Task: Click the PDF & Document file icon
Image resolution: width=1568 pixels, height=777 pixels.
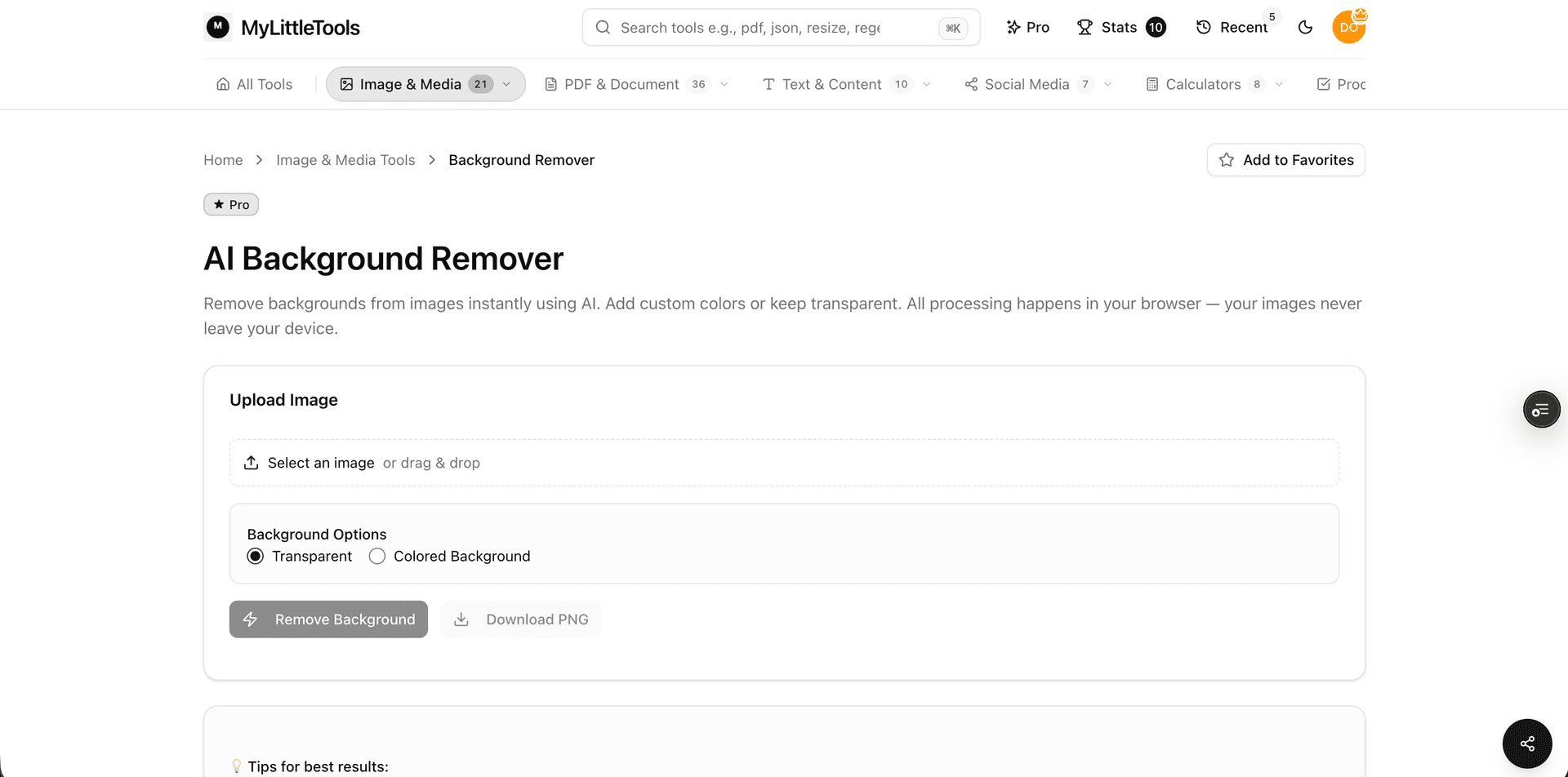Action: click(551, 84)
